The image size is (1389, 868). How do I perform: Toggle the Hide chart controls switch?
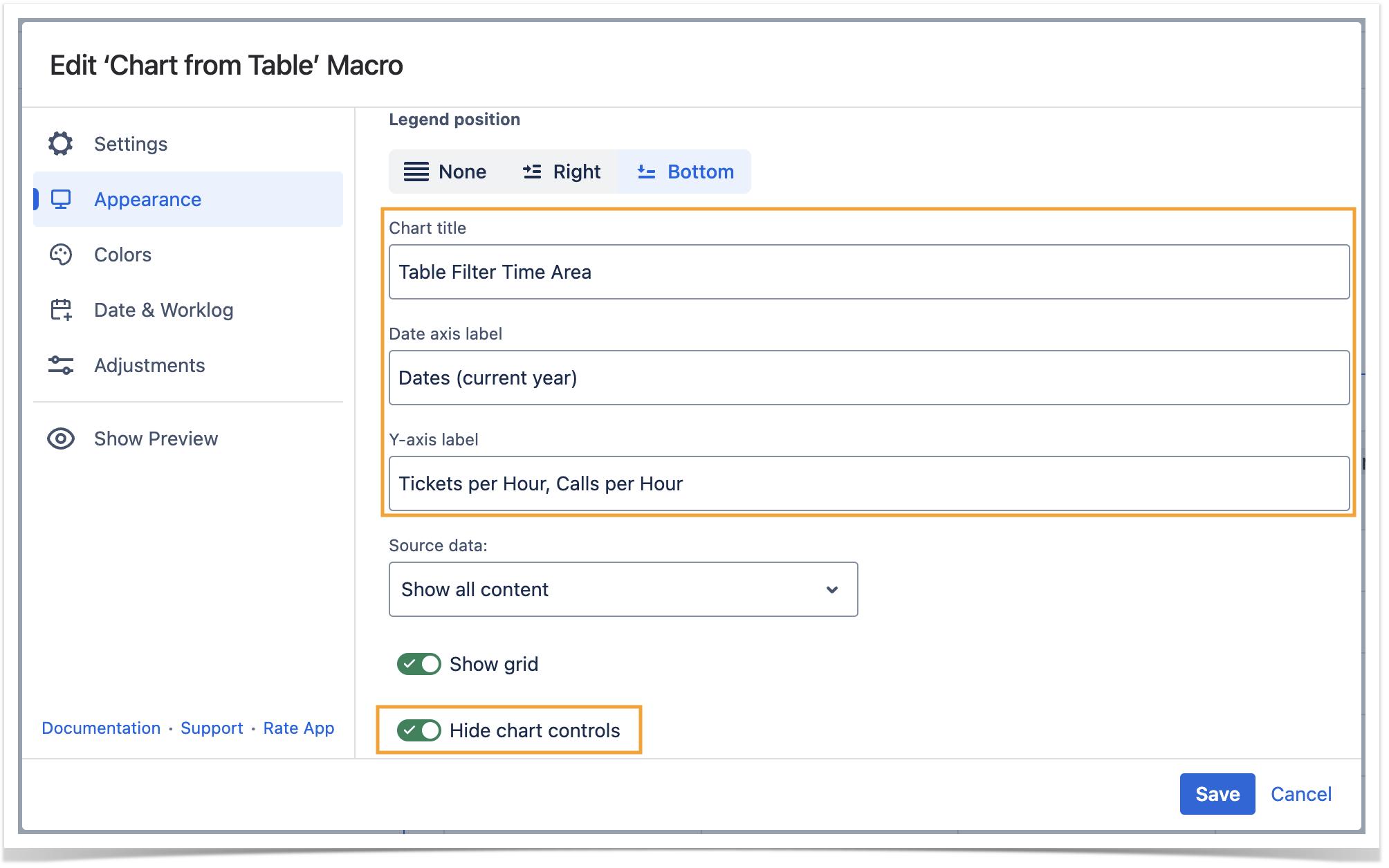418,730
